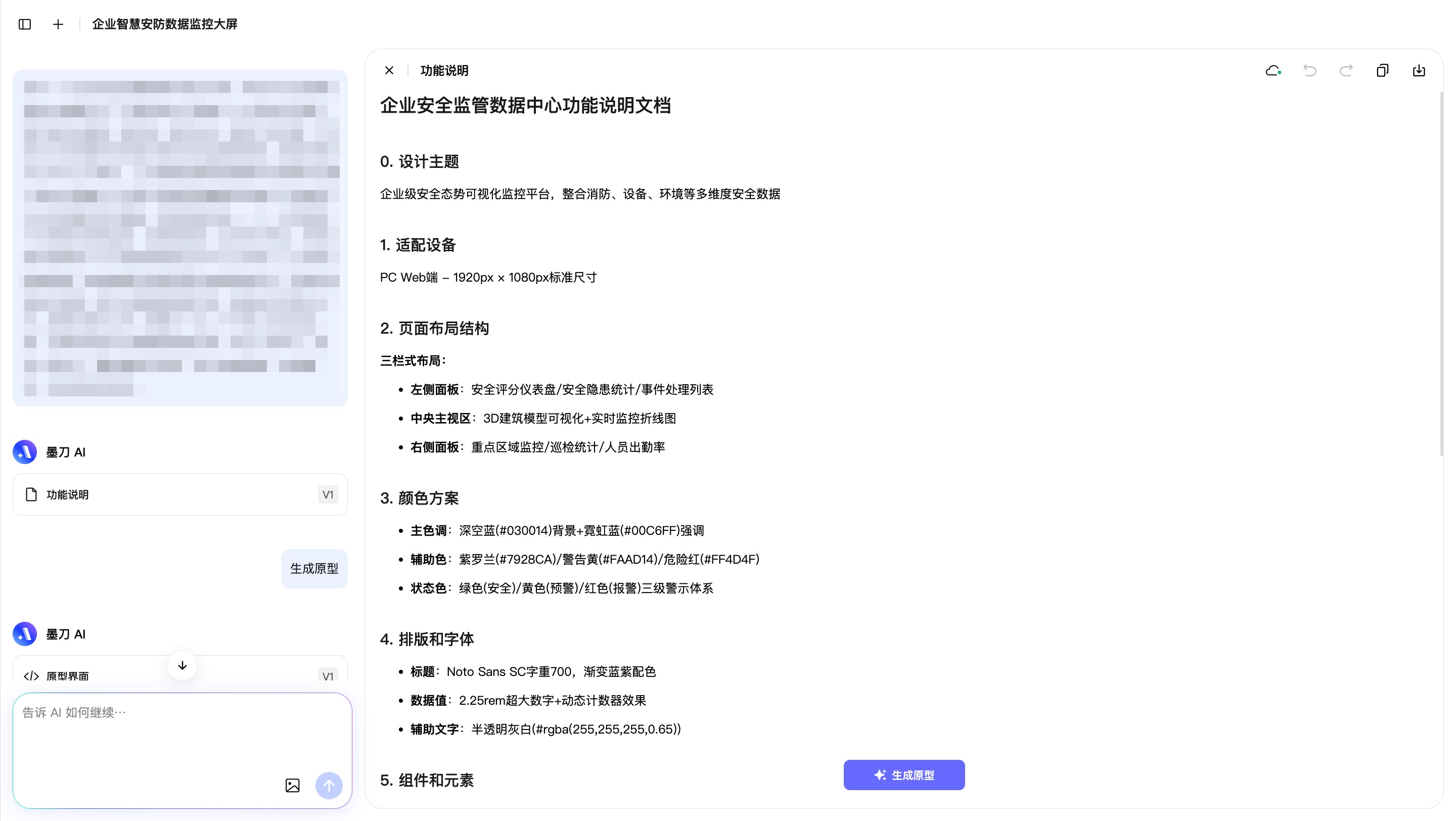Click the download export icon

point(1419,71)
